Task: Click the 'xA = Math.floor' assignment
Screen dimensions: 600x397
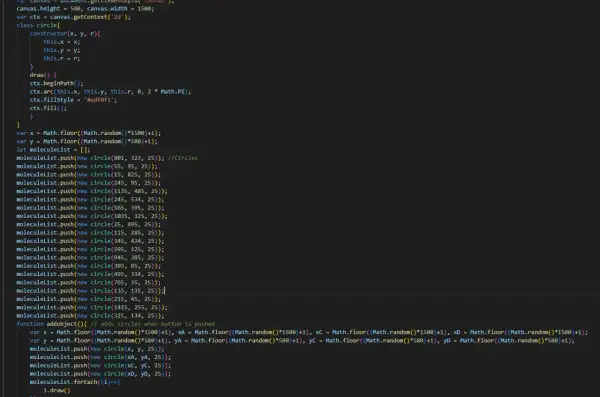Action: tap(243, 332)
